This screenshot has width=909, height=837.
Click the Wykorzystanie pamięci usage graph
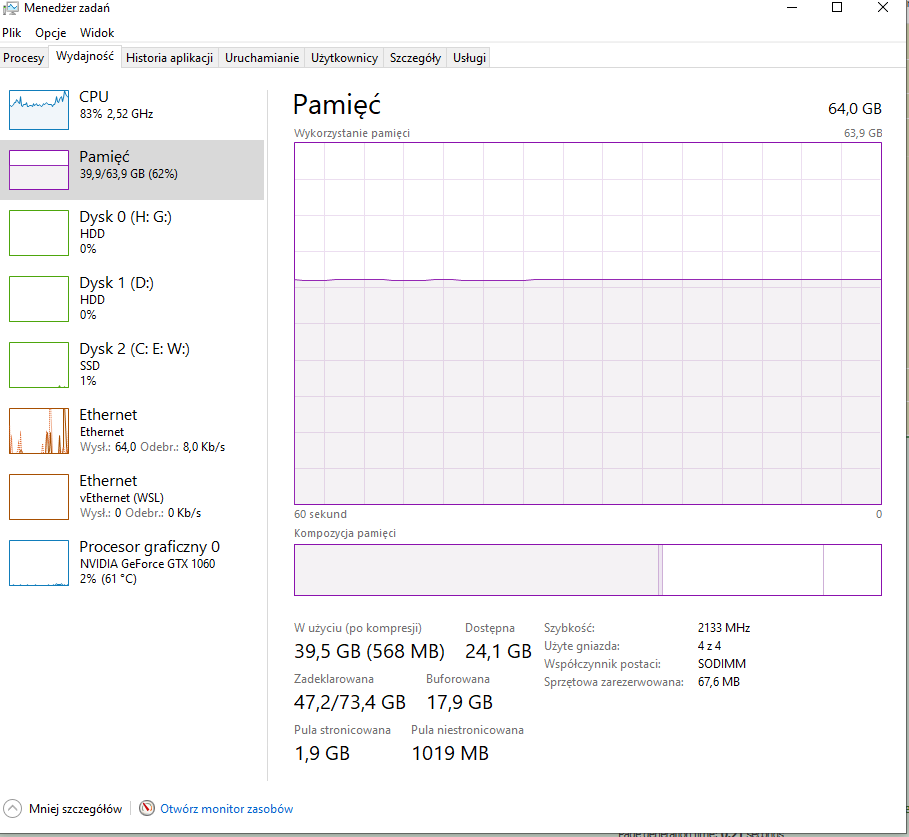pyautogui.click(x=588, y=323)
